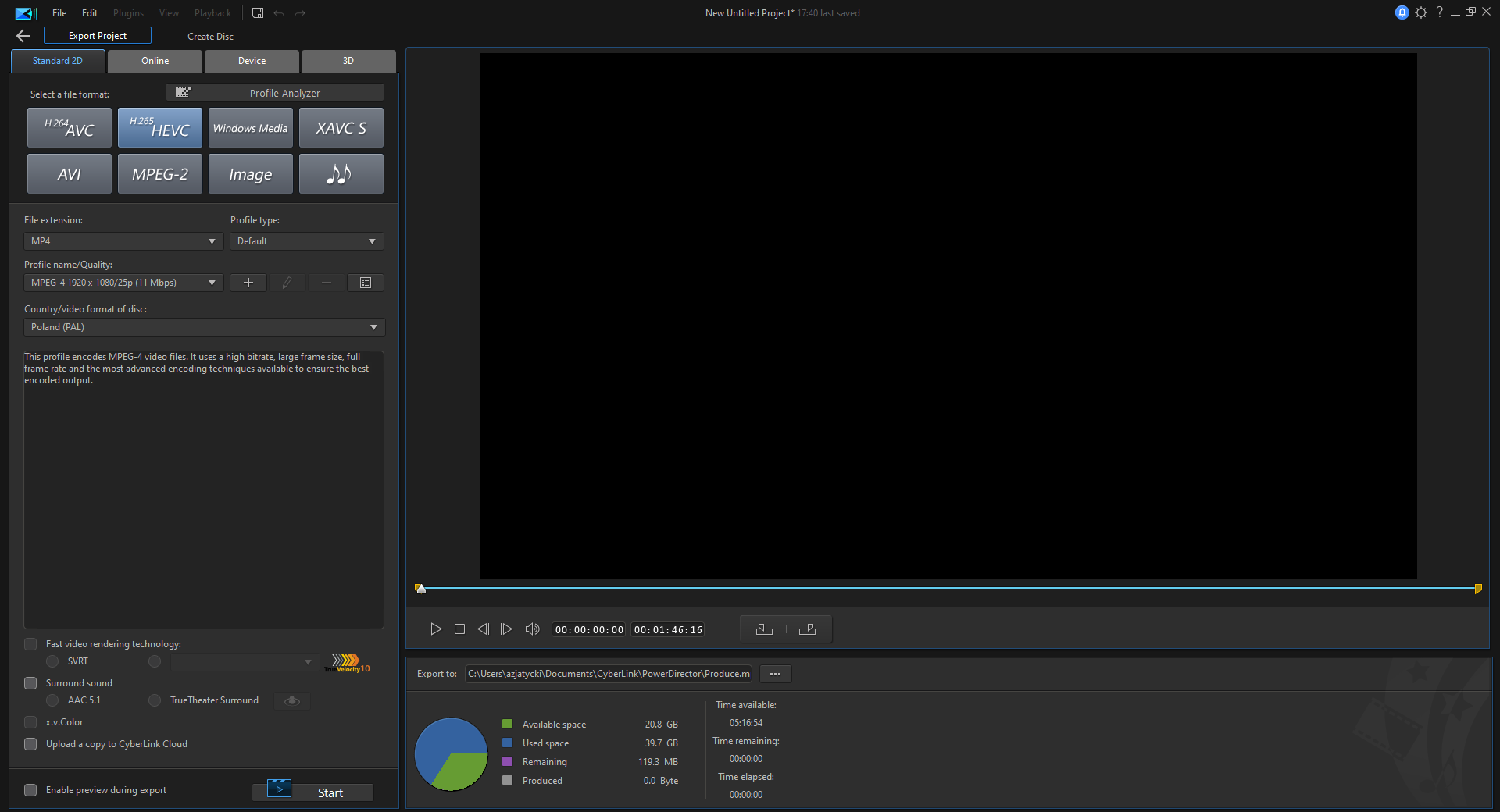The width and height of the screenshot is (1500, 812).
Task: Start the export
Action: point(312,792)
